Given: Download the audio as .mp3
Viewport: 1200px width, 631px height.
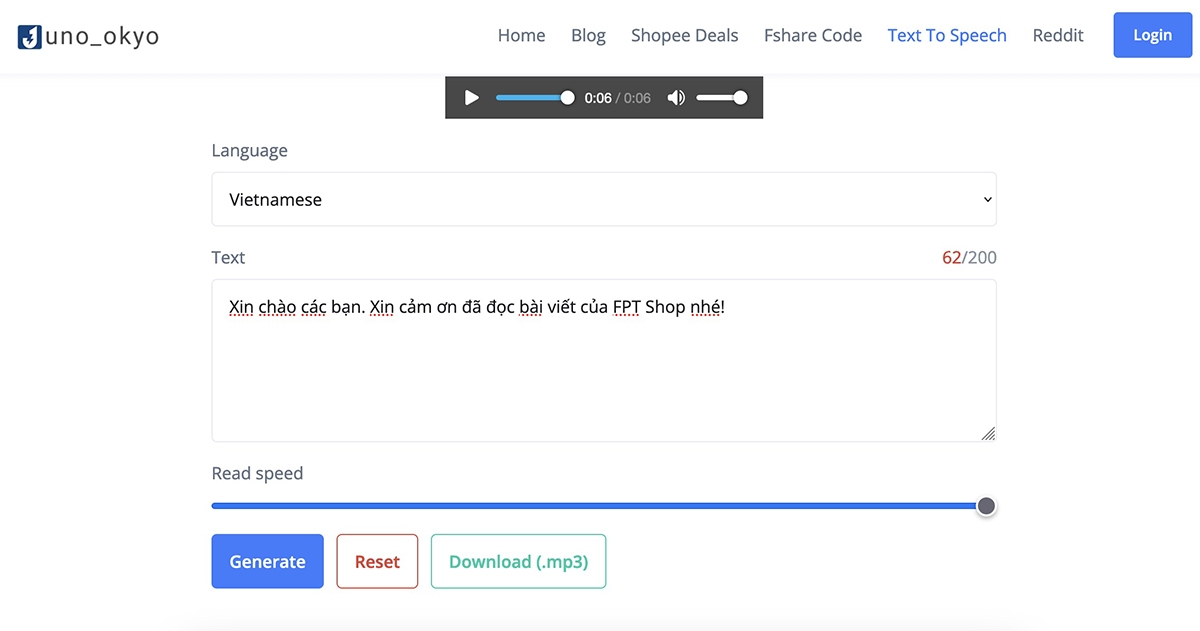Looking at the screenshot, I should coord(519,561).
